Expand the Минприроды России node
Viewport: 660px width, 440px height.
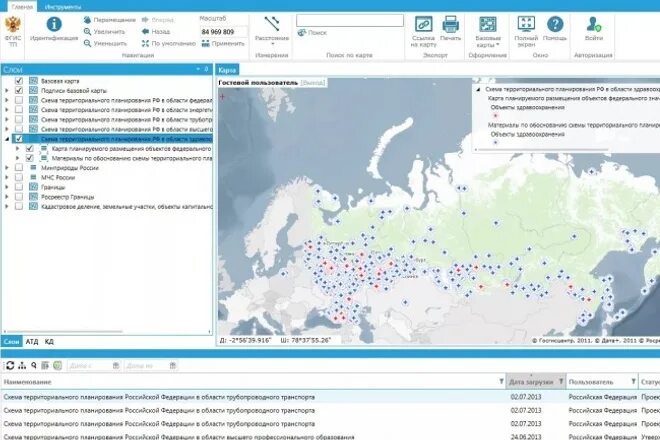[x=7, y=168]
